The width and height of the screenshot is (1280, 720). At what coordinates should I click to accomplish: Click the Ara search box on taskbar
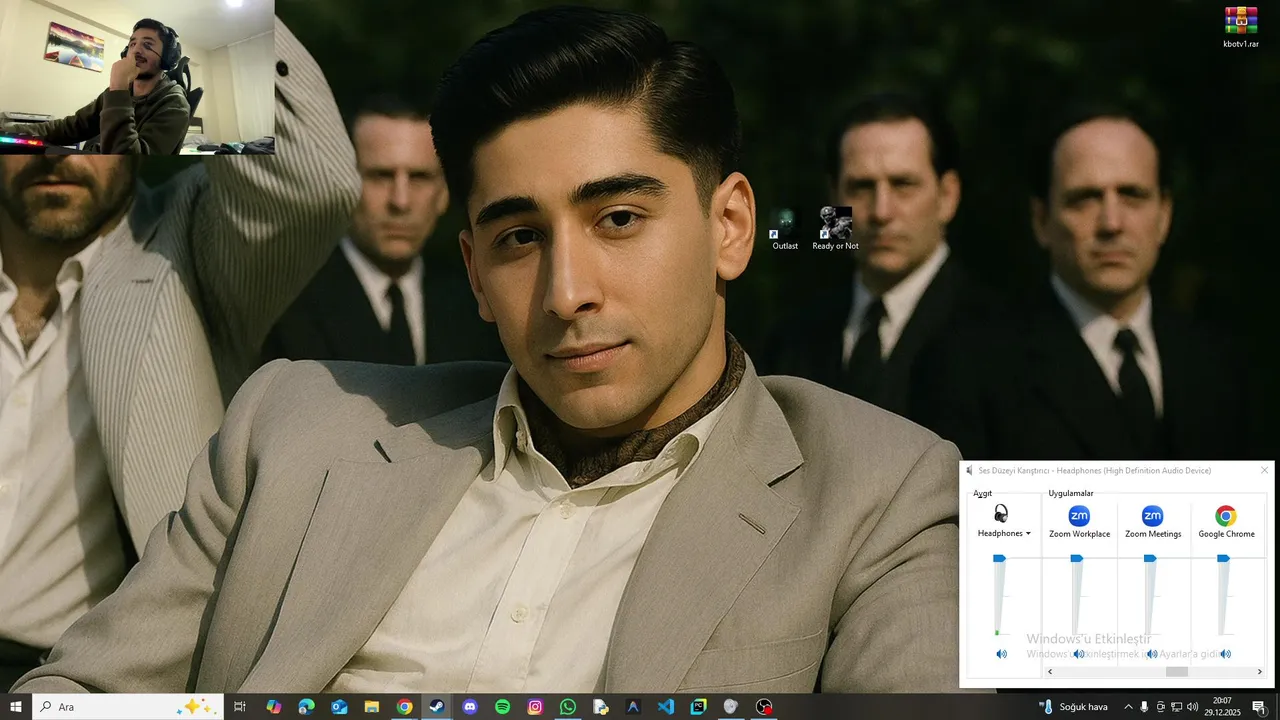pyautogui.click(x=128, y=707)
